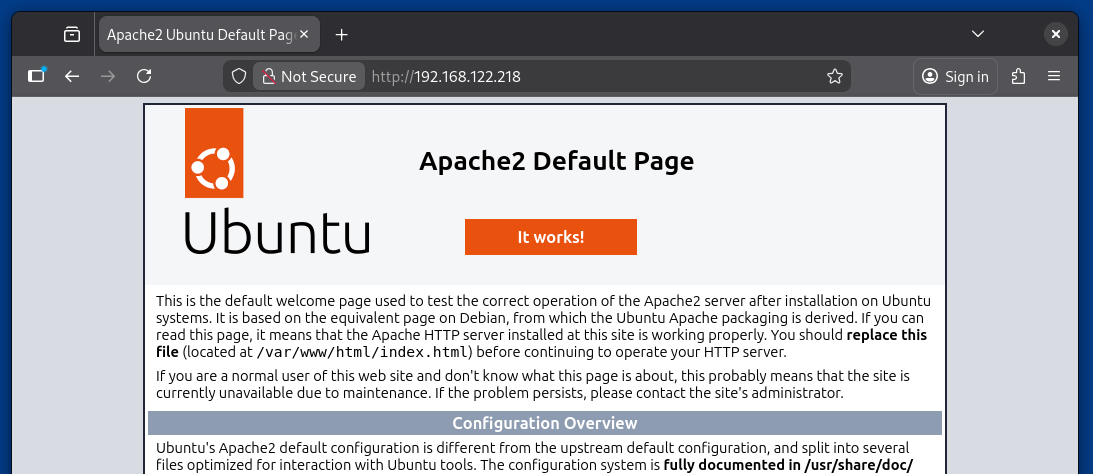The width and height of the screenshot is (1093, 474).
Task: Close the Apache2 Ubuntu Default Page tab
Action: point(304,35)
